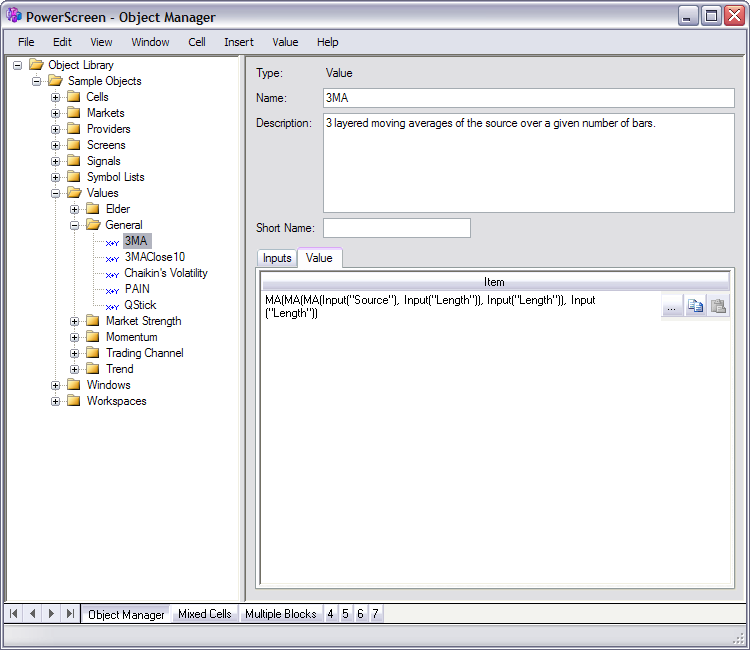Open the Insert menu
Image resolution: width=750 pixels, height=650 pixels.
(239, 42)
